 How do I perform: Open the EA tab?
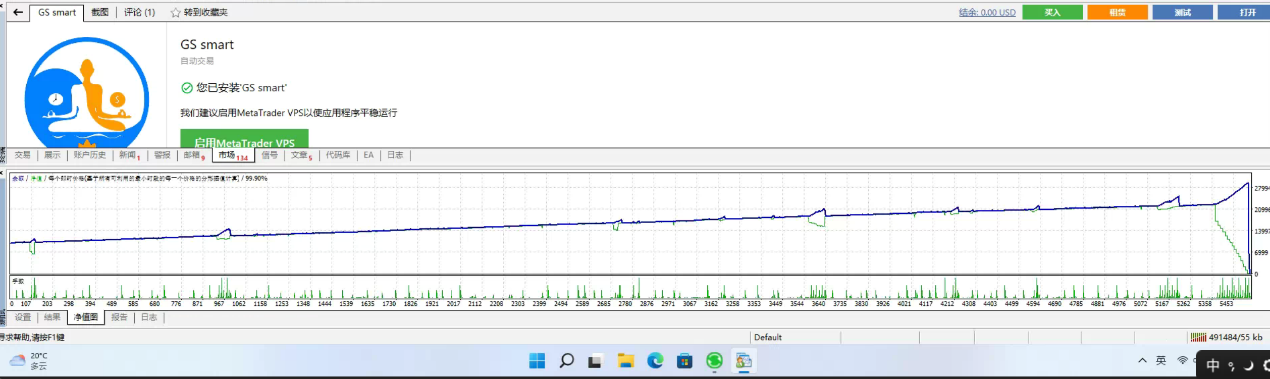(368, 155)
